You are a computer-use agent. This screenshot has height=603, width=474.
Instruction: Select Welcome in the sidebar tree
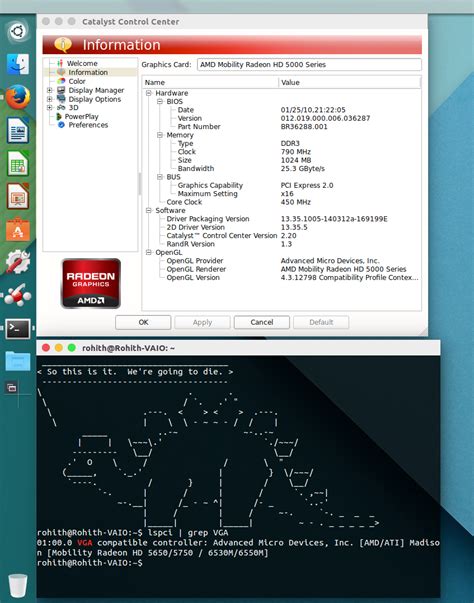coord(82,63)
